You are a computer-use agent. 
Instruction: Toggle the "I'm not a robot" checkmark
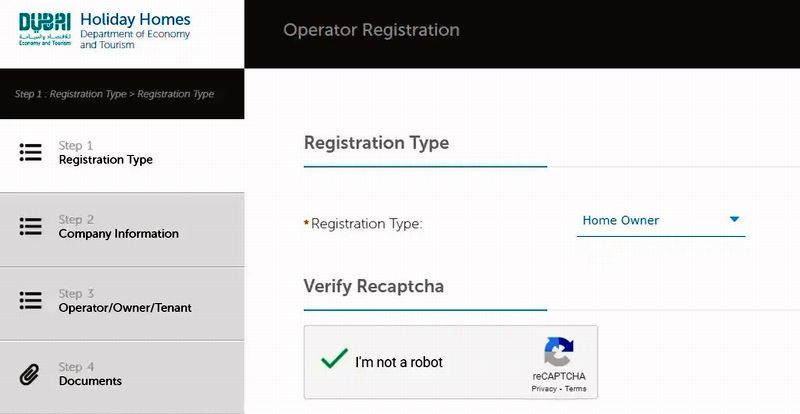[334, 361]
